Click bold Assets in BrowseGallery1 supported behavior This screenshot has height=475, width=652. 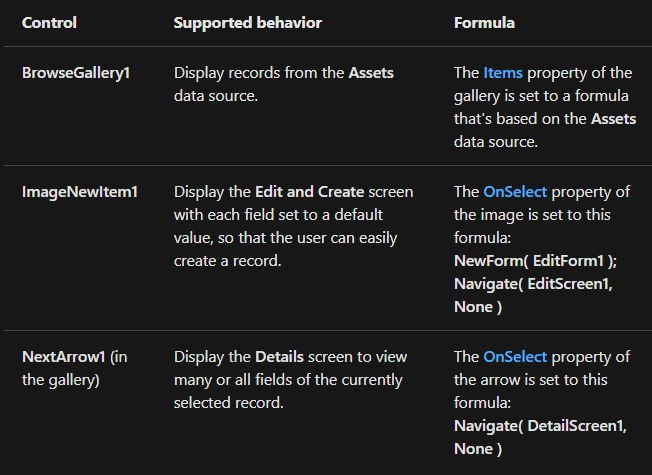click(x=371, y=73)
